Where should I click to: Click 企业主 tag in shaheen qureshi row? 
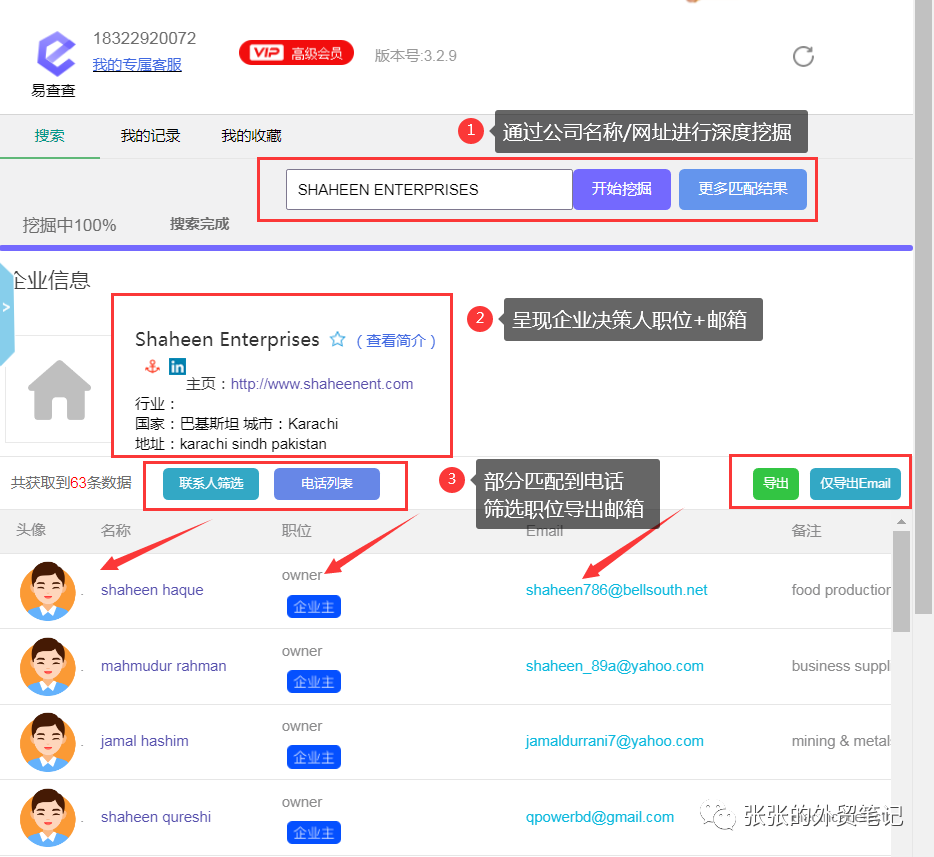[x=314, y=833]
